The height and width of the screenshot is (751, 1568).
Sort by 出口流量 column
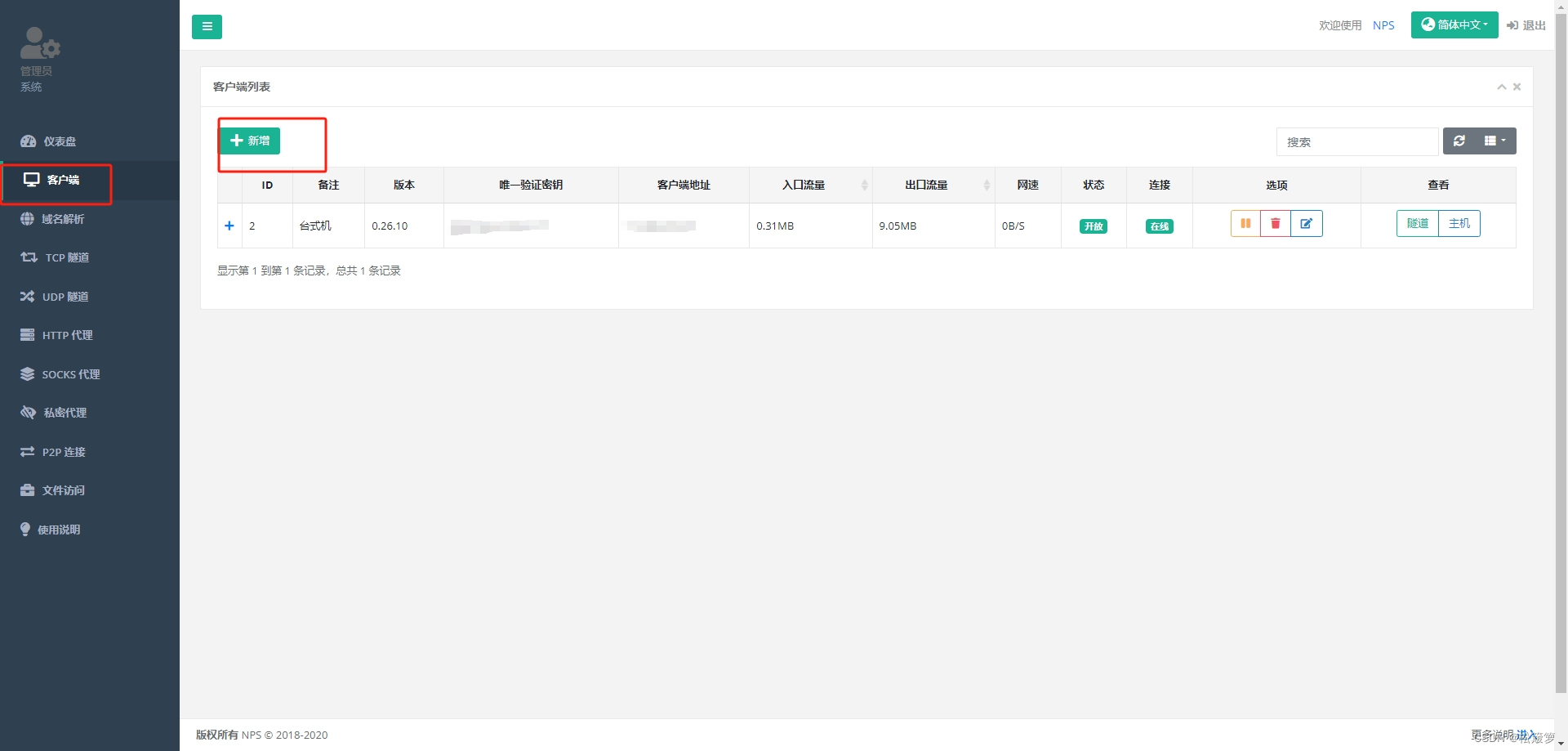[933, 185]
